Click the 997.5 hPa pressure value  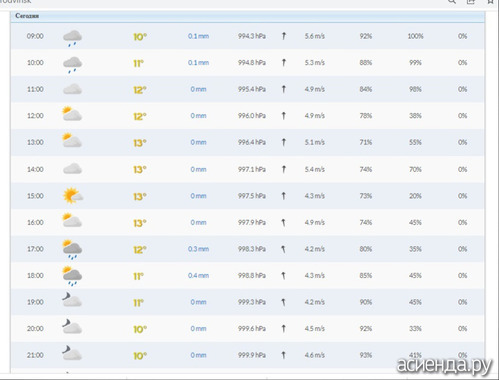[x=252, y=196]
